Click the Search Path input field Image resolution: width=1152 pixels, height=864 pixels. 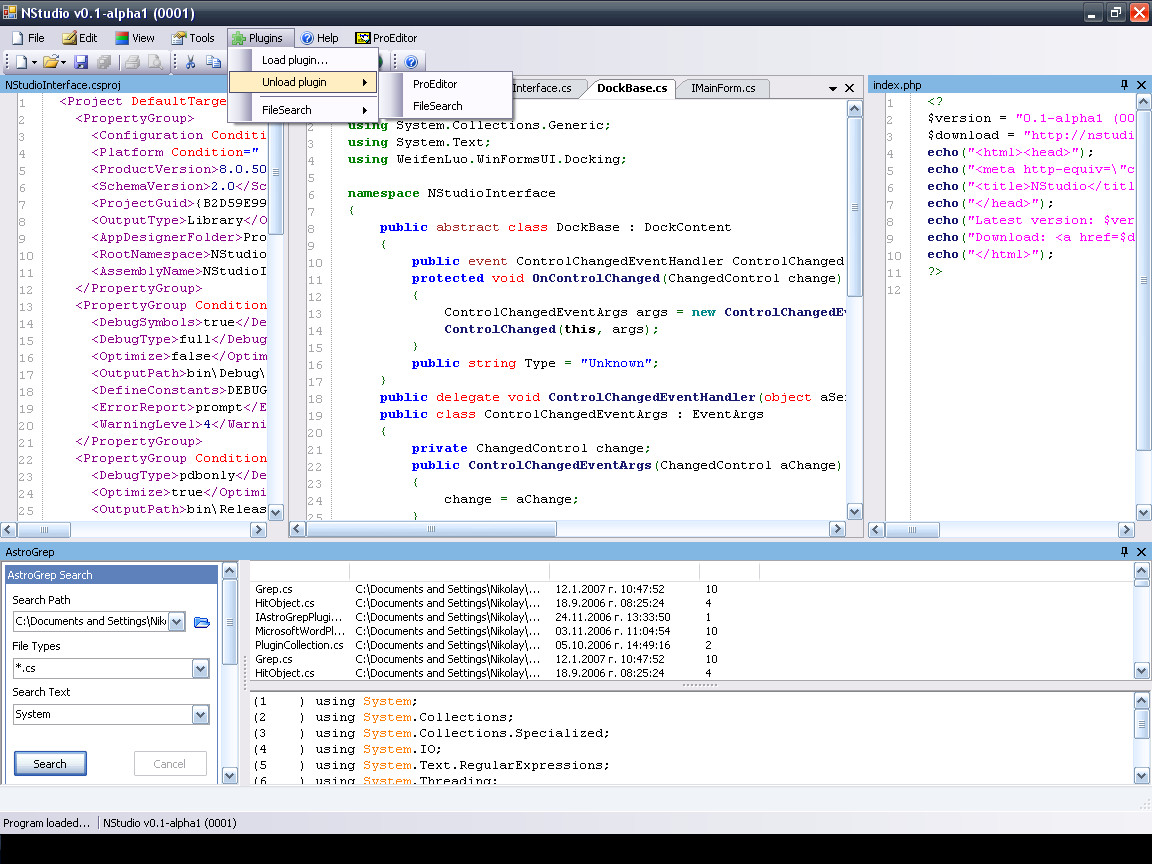[91, 622]
